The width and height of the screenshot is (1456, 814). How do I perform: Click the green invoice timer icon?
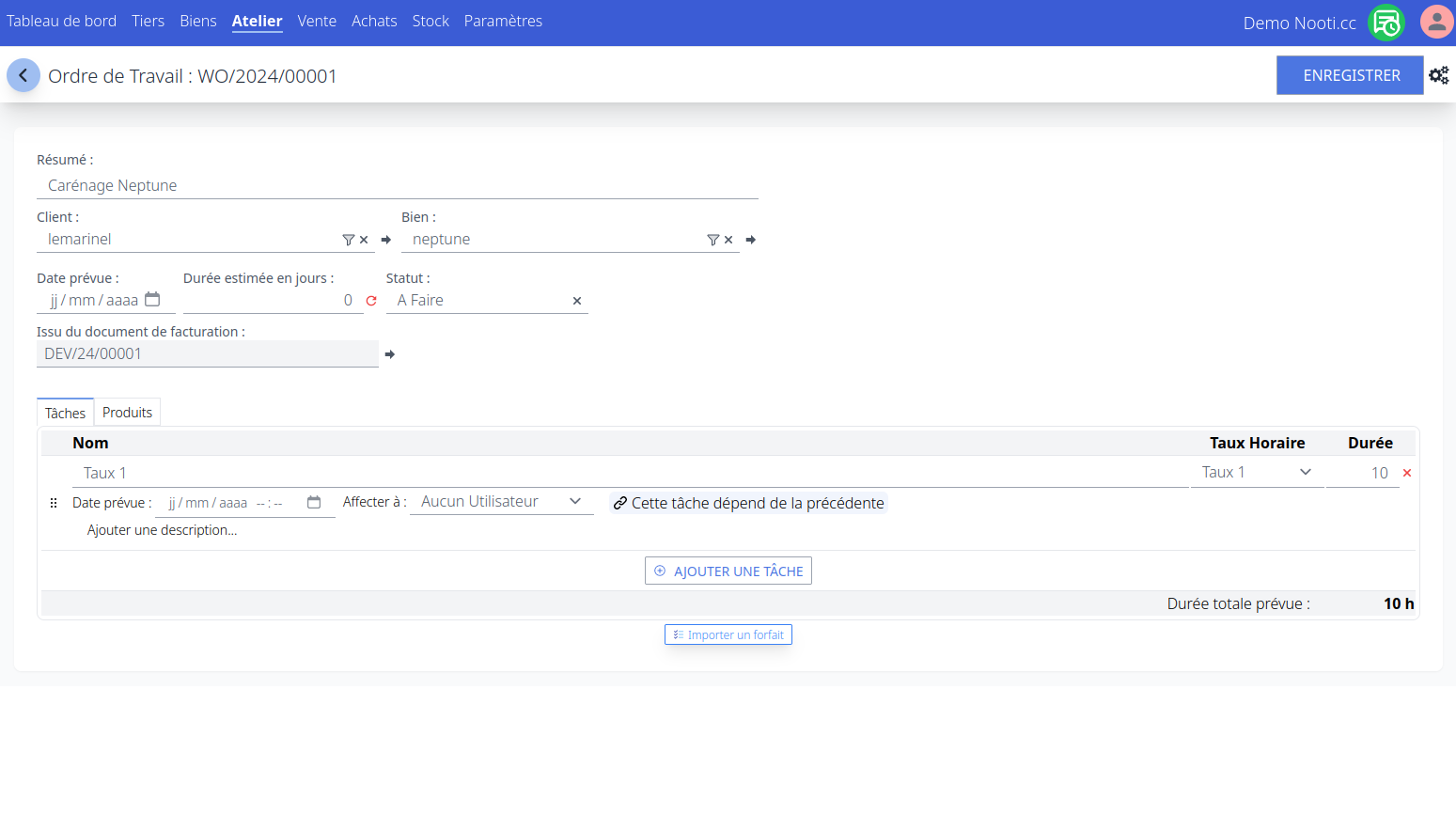pyautogui.click(x=1386, y=23)
